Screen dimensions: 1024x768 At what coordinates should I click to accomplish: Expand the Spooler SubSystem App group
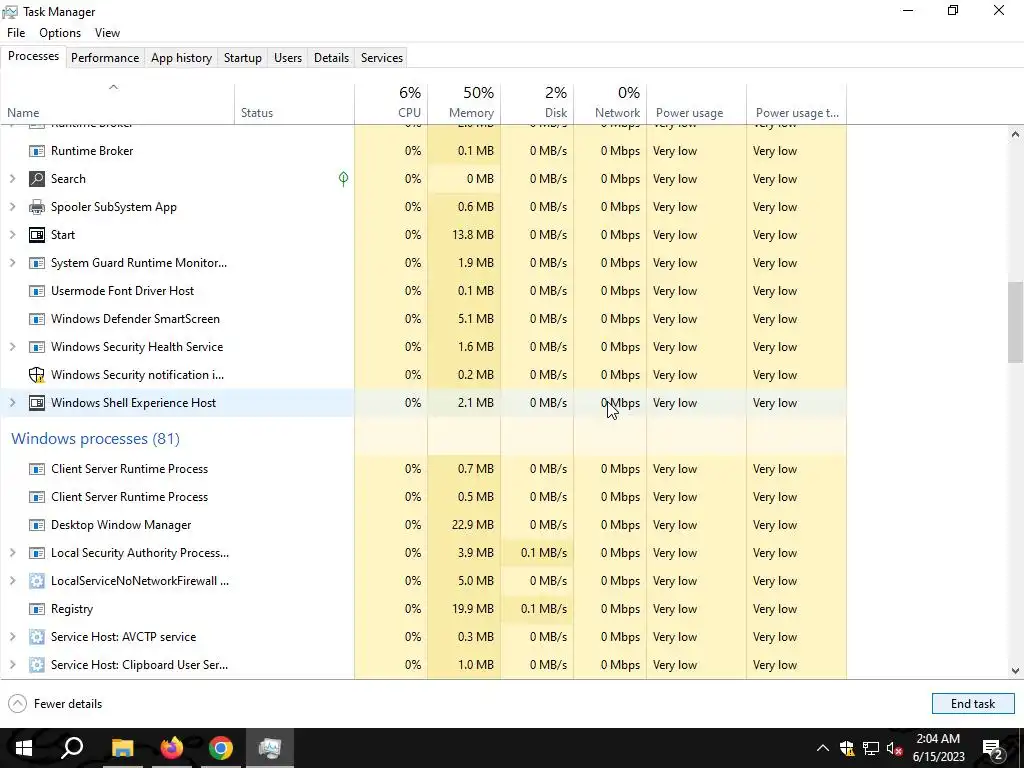click(12, 207)
